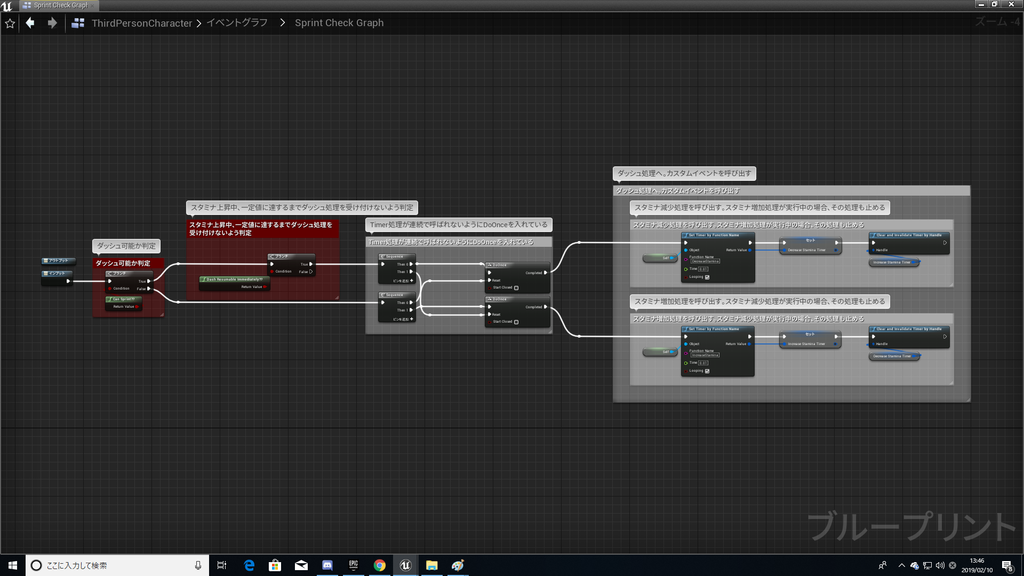Select the Sprint Check Graph tab

(x=57, y=5)
